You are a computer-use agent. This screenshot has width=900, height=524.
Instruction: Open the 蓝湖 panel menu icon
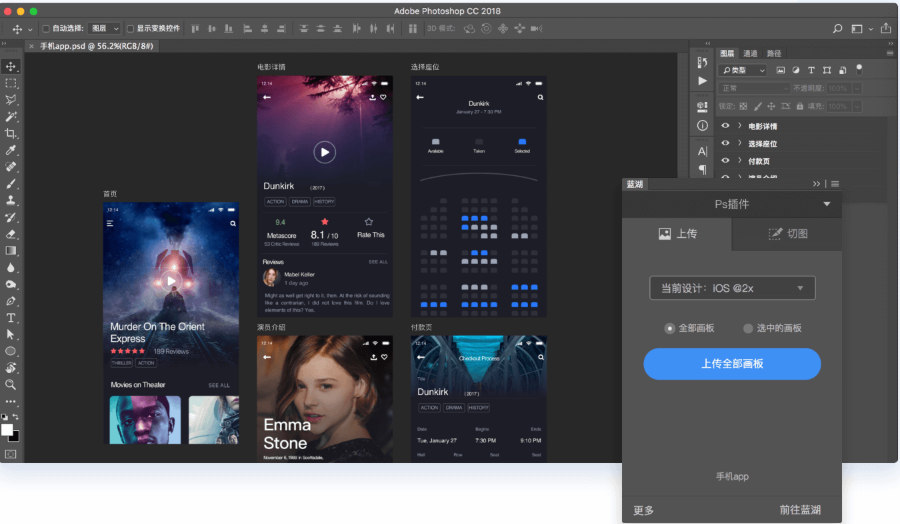pyautogui.click(x=835, y=184)
